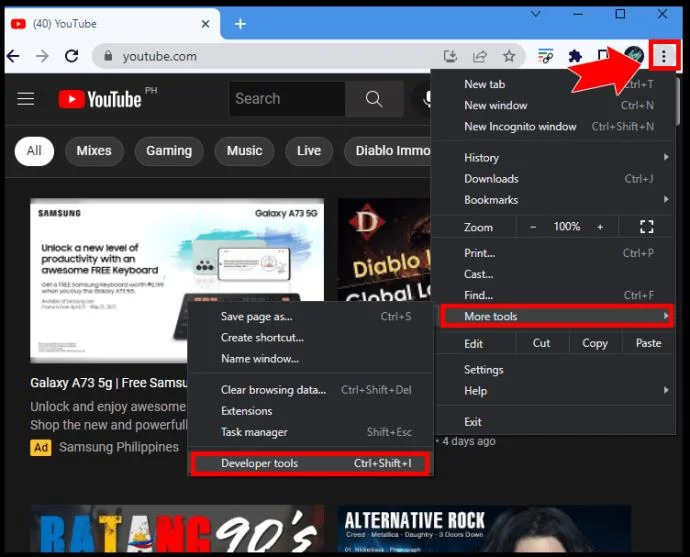Choose Print... from menu

(554, 253)
